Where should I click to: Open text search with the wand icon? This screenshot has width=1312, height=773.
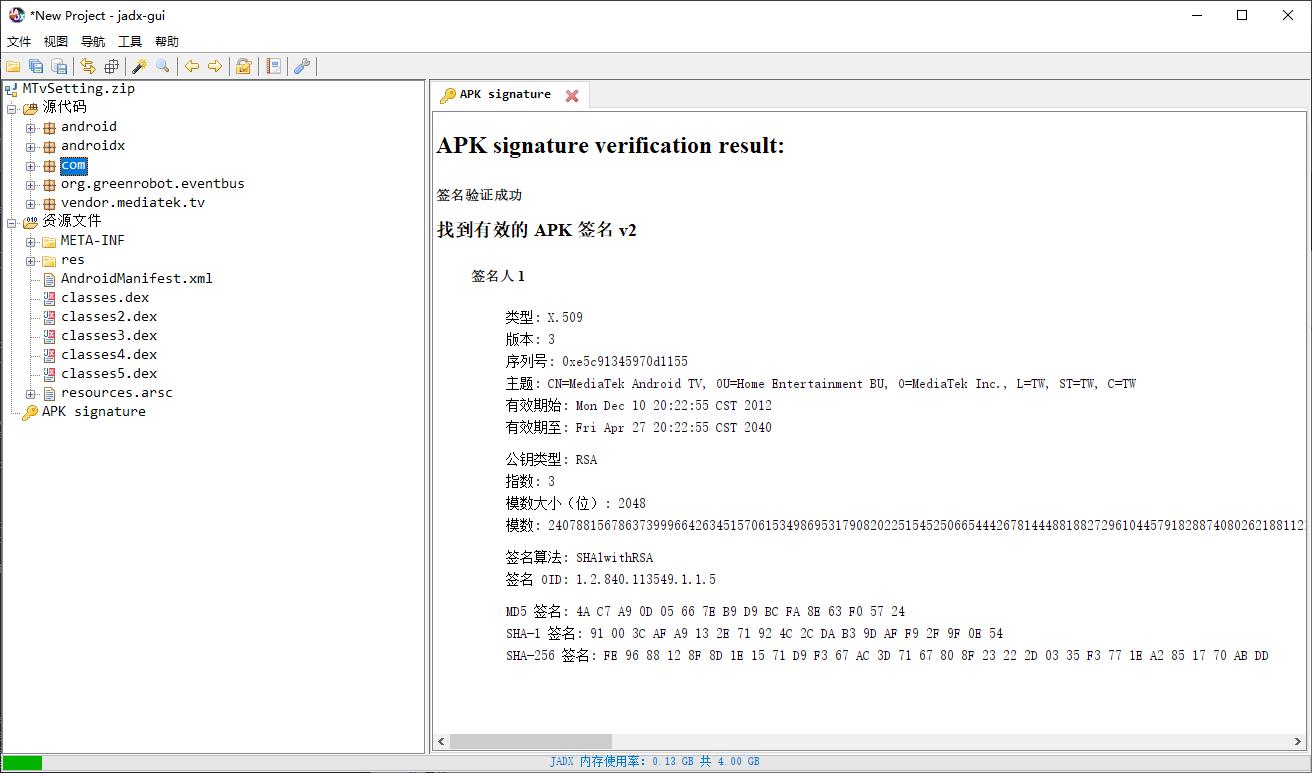point(140,66)
